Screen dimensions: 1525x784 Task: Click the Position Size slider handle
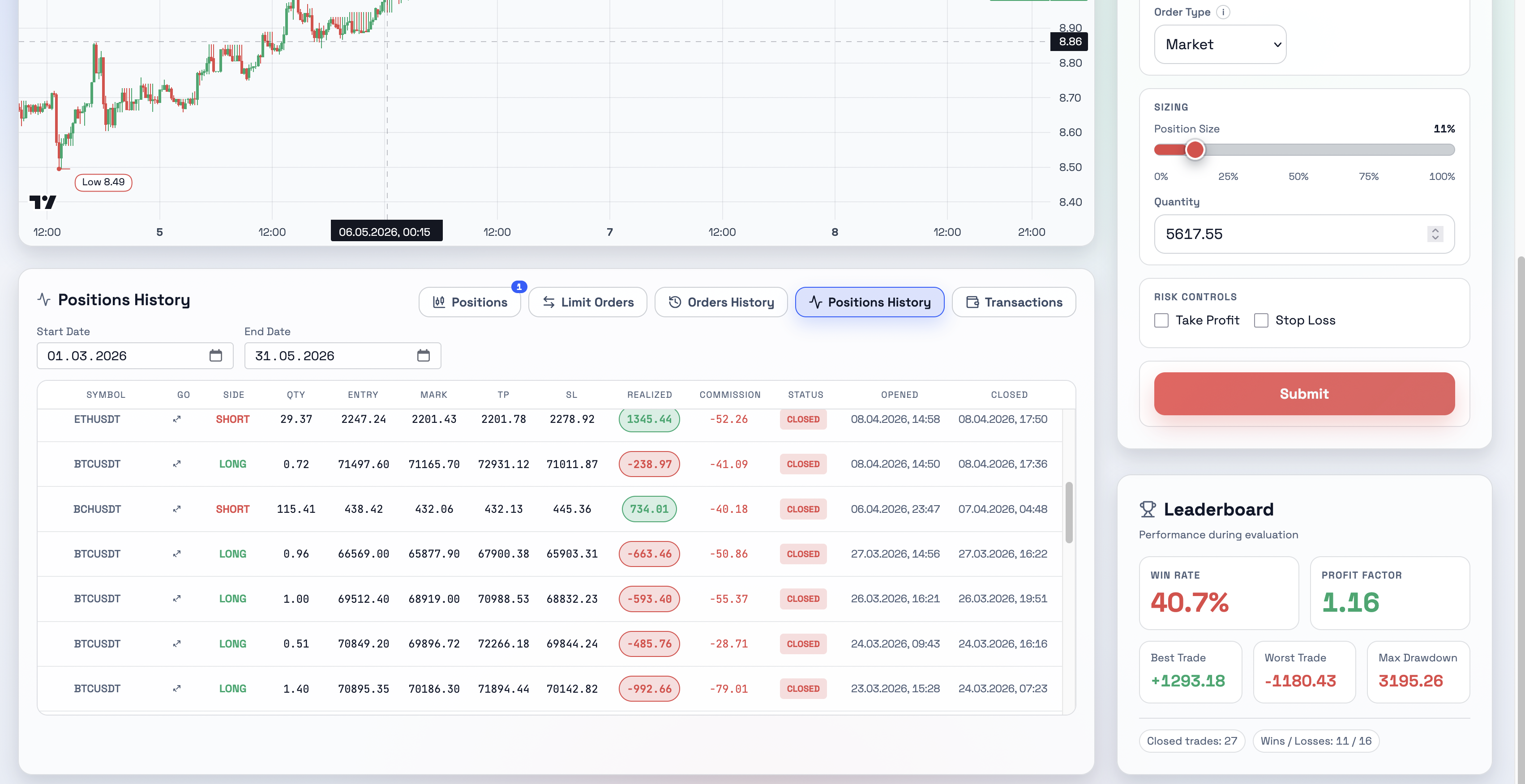coord(1195,150)
